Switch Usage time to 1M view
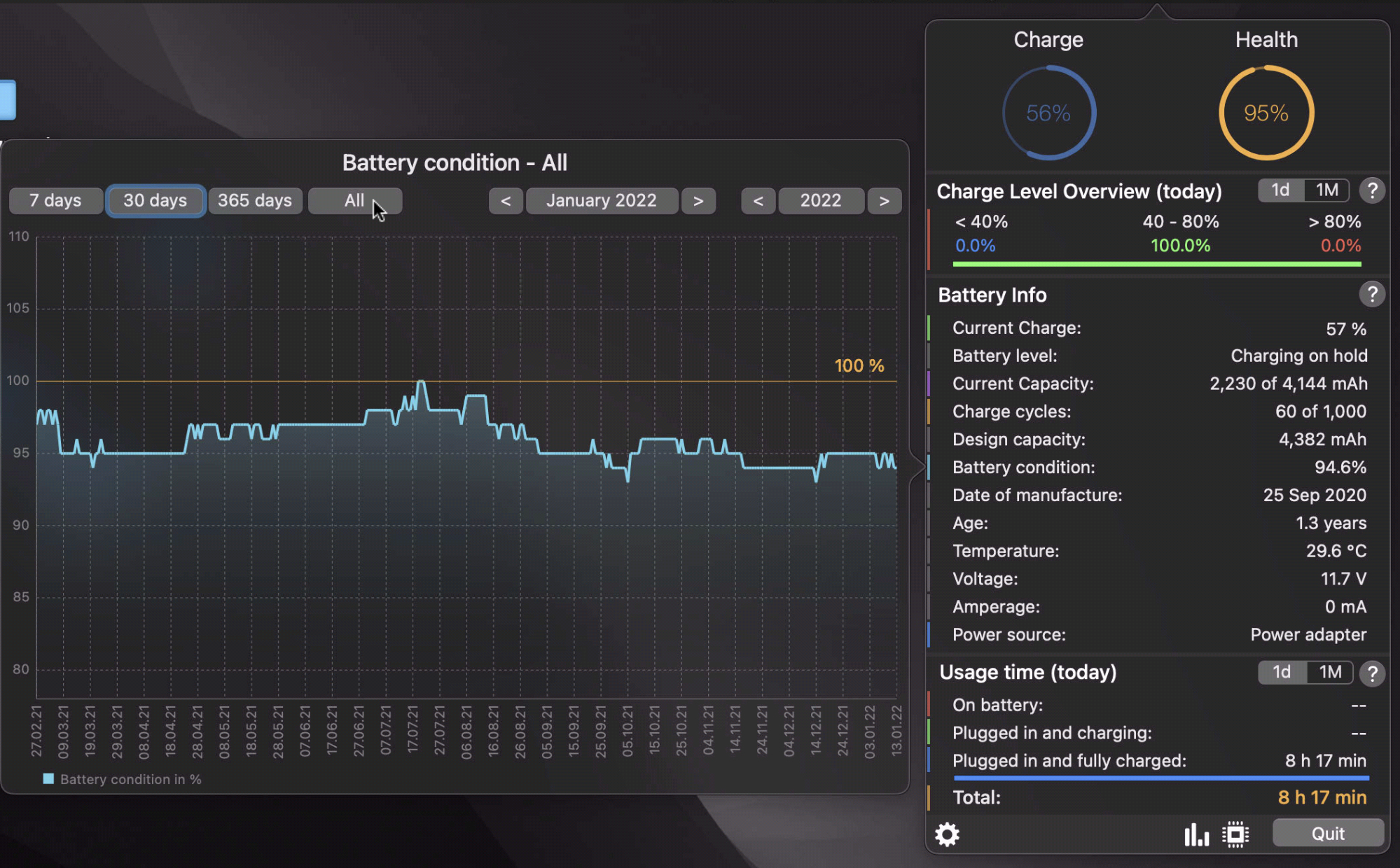 pos(1330,673)
